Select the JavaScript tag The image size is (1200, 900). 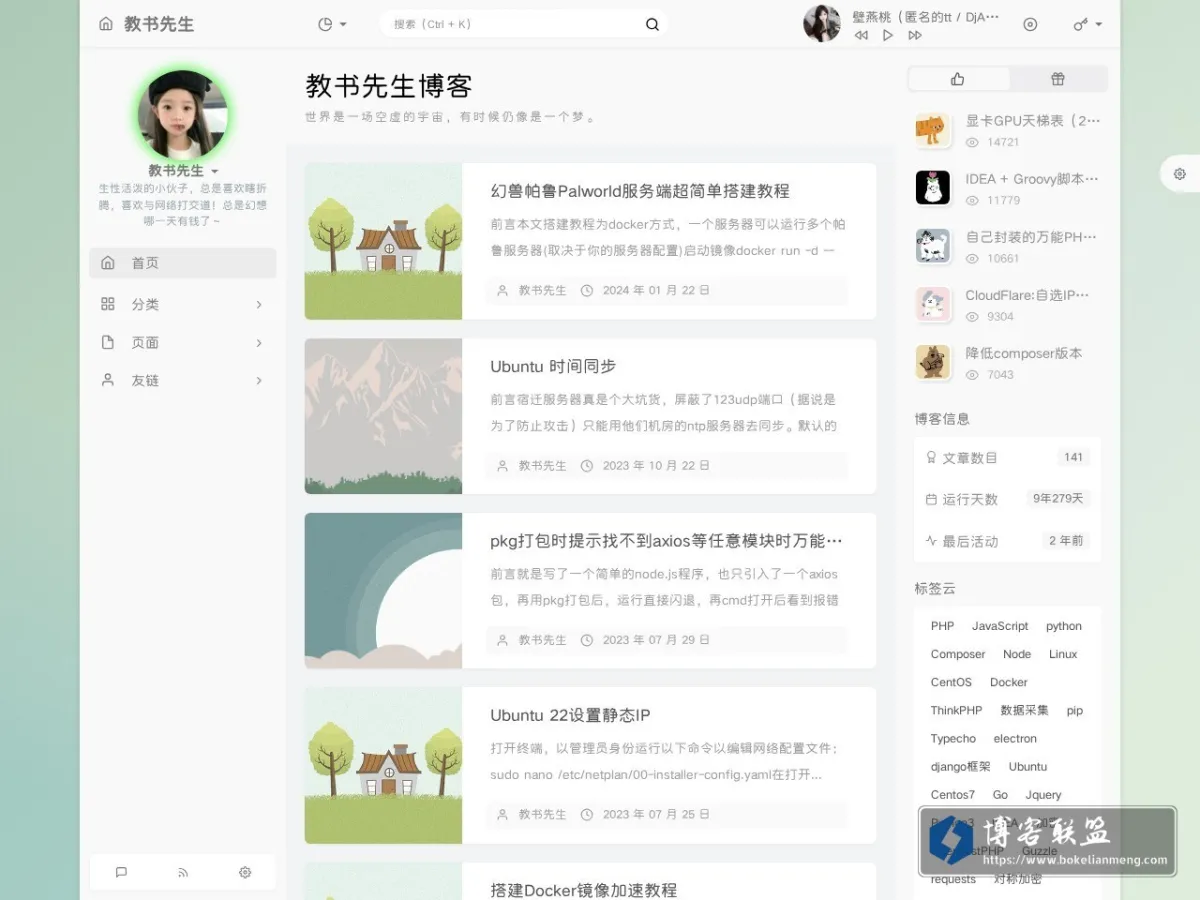(1000, 626)
